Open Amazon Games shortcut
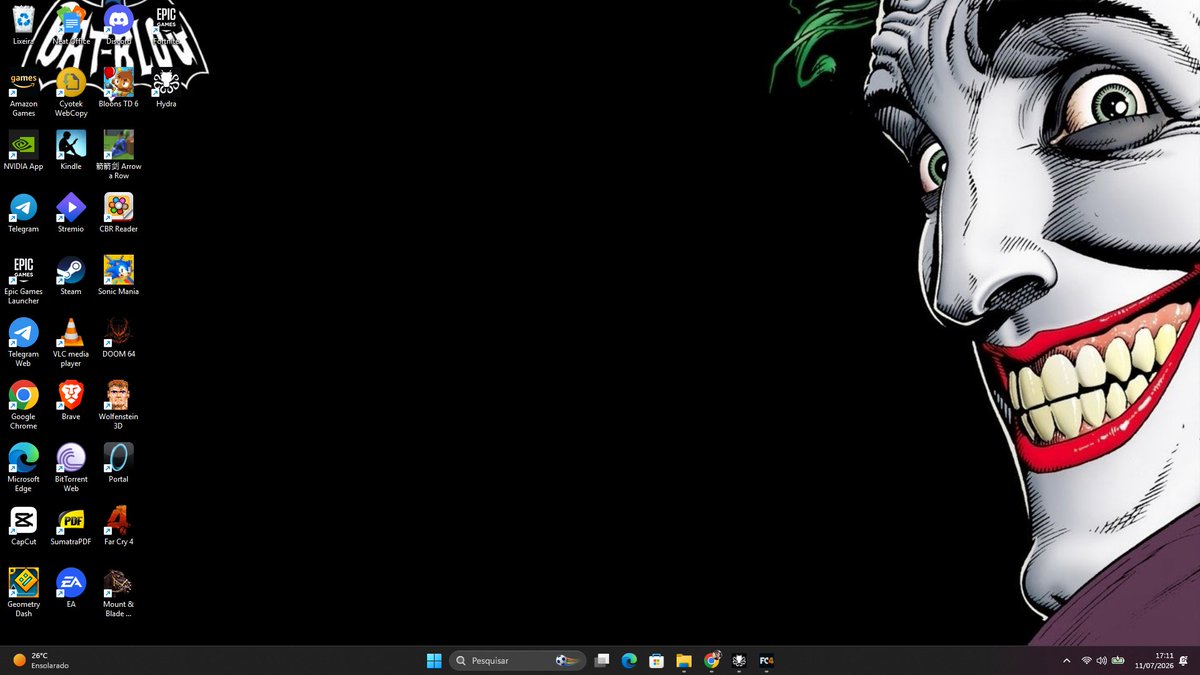 [x=23, y=92]
